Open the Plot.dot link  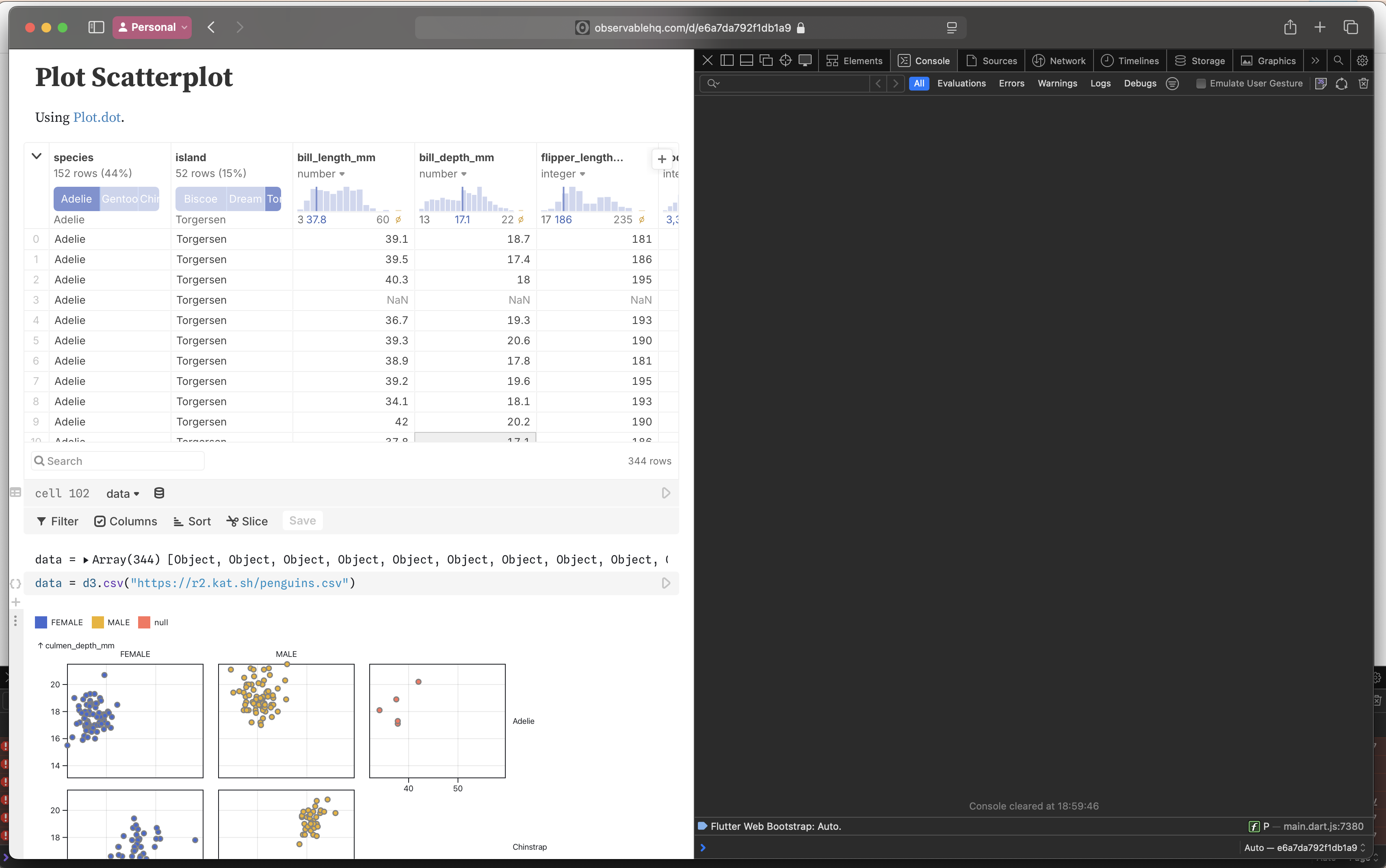coord(97,117)
